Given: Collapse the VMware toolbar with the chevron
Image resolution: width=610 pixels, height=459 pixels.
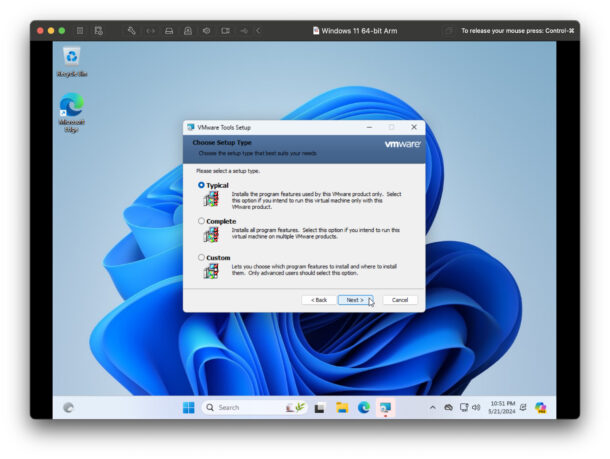Looking at the screenshot, I should coord(258,31).
